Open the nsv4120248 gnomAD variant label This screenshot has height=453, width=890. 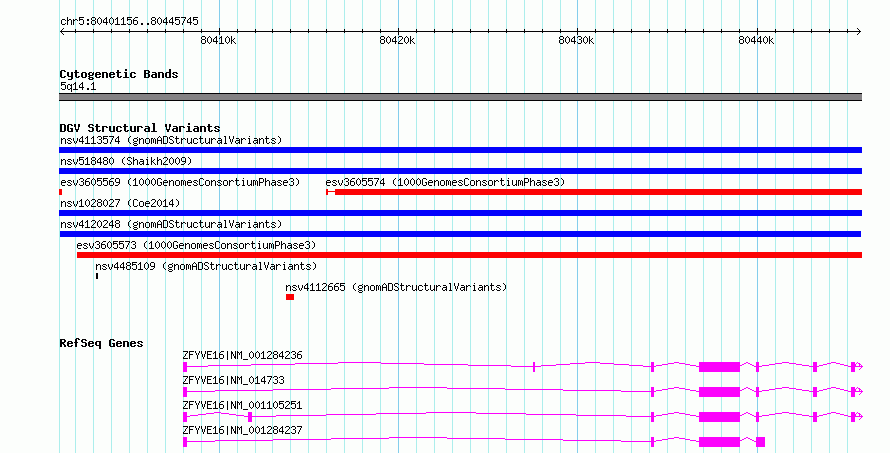171,224
